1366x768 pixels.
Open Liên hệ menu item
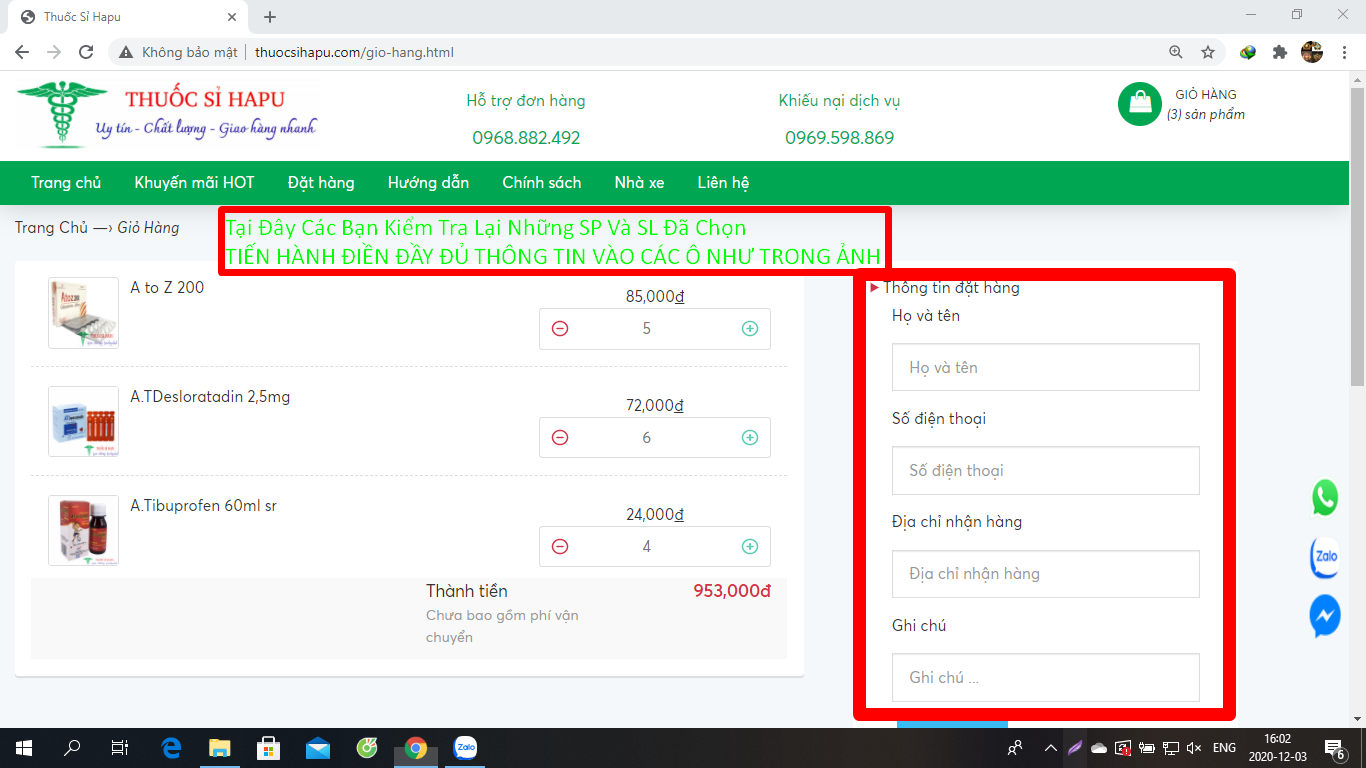click(723, 182)
